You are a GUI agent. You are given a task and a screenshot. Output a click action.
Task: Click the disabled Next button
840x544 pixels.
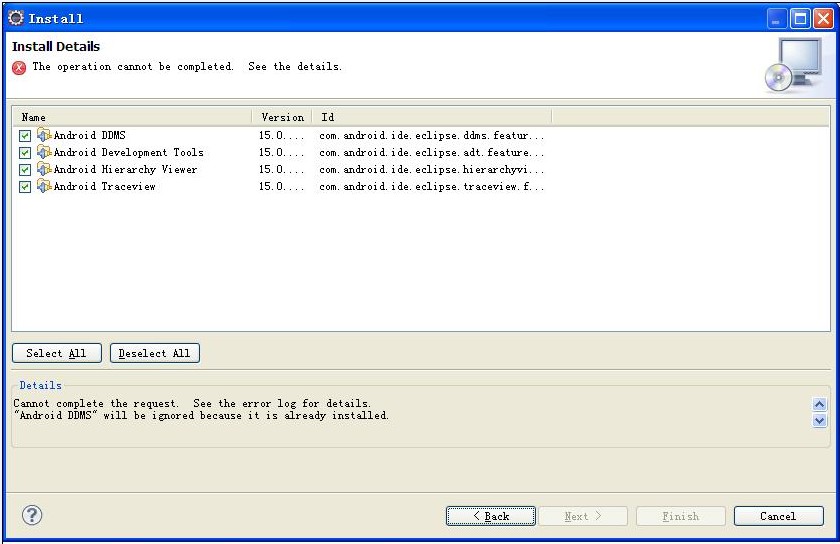583,516
